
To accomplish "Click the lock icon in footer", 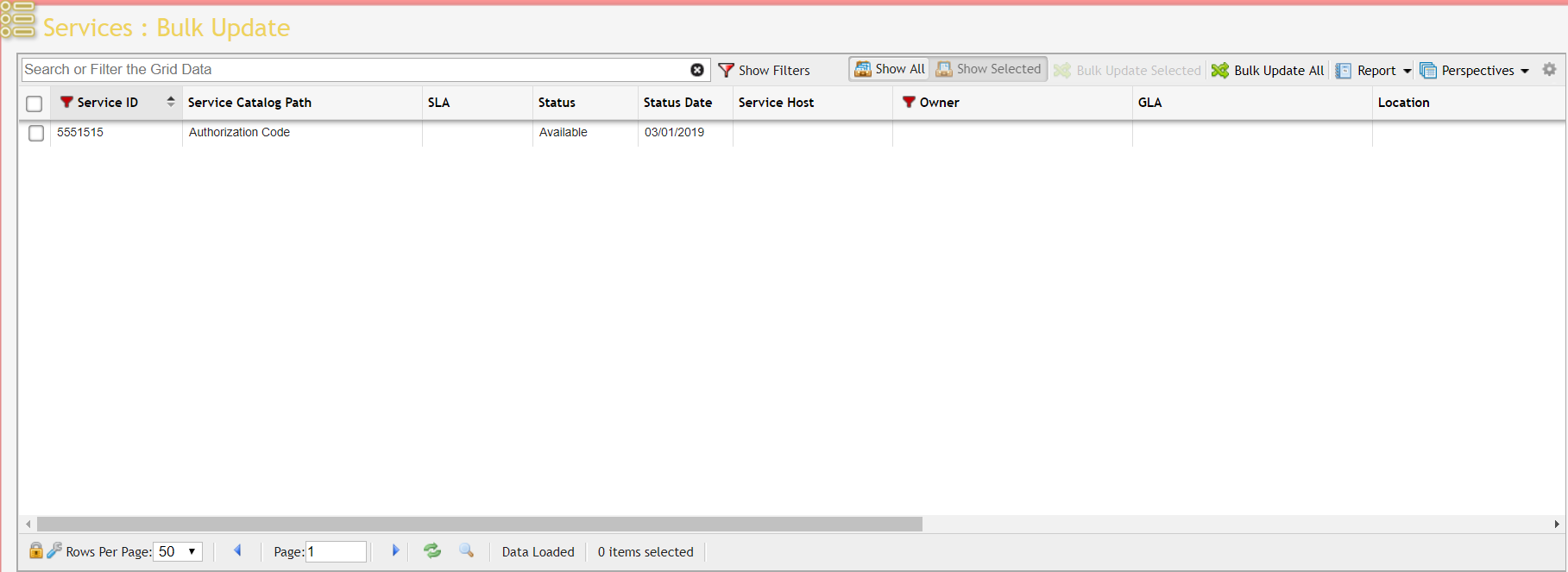I will (x=35, y=550).
